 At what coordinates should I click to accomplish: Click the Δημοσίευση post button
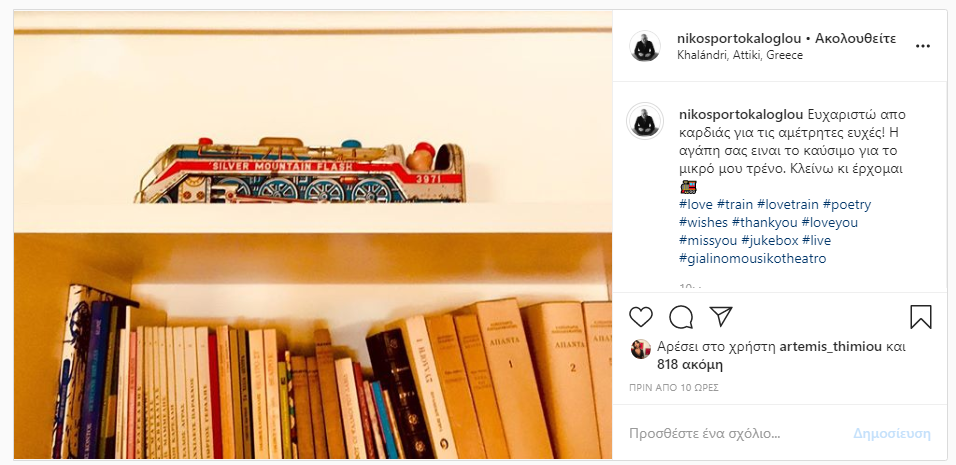pos(892,434)
